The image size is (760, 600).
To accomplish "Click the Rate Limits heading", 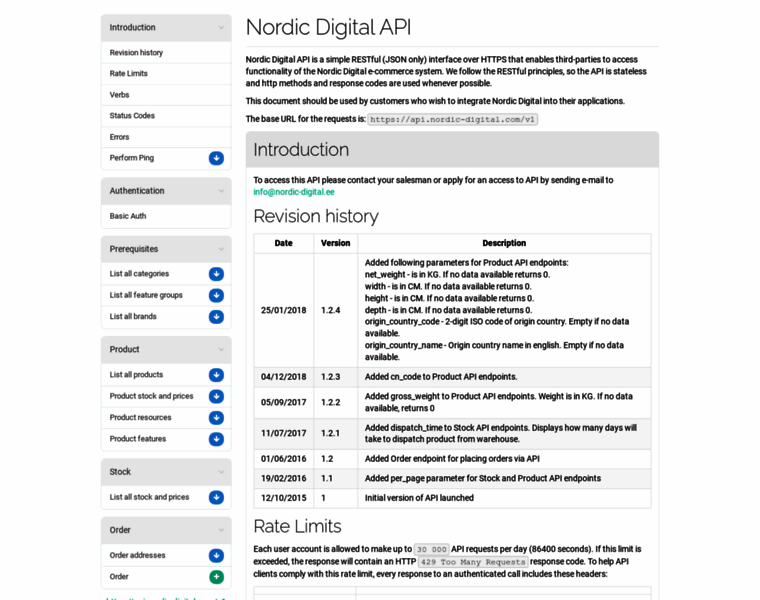I will pos(297,527).
